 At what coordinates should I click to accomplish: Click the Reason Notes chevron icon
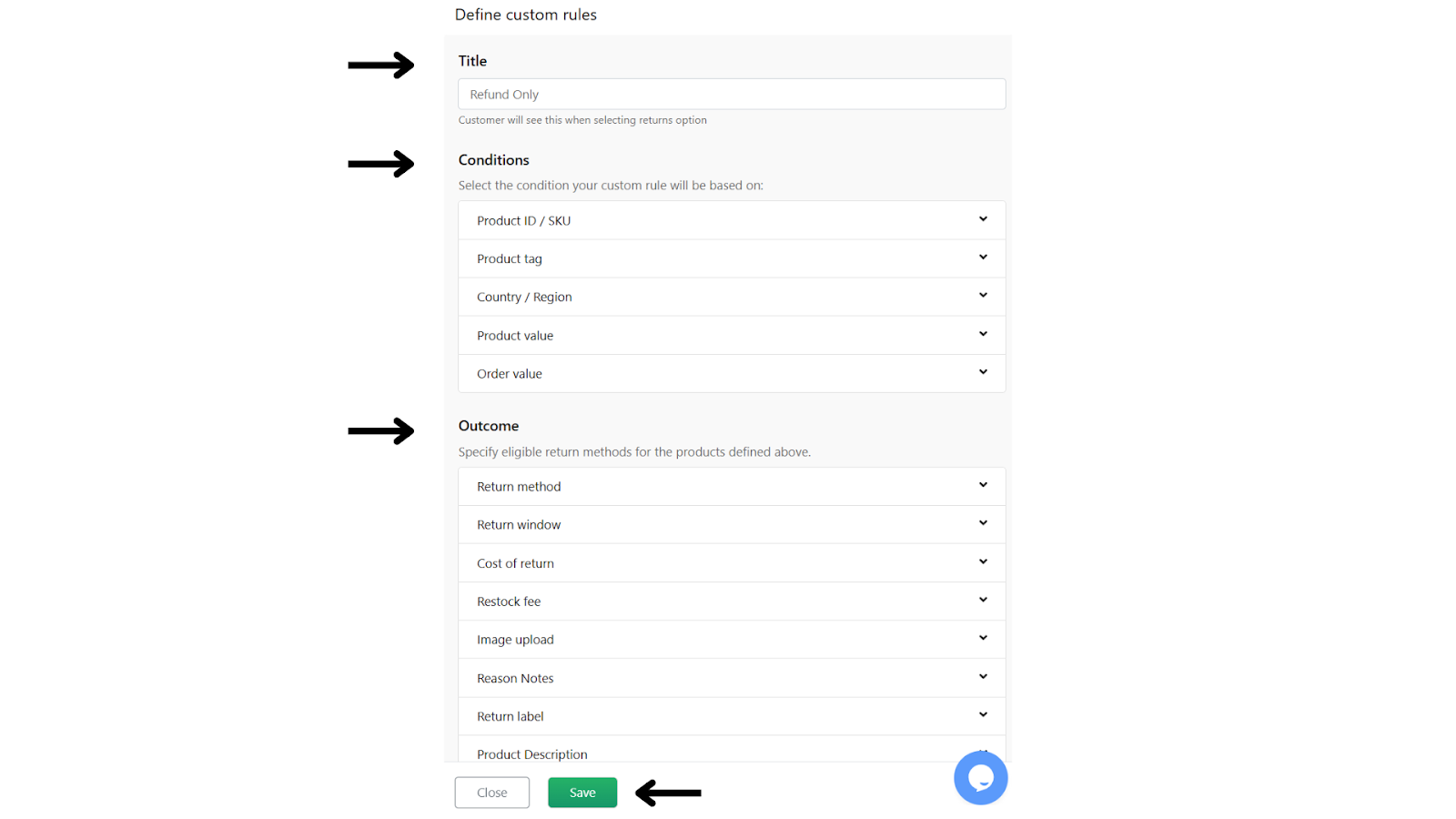click(983, 676)
